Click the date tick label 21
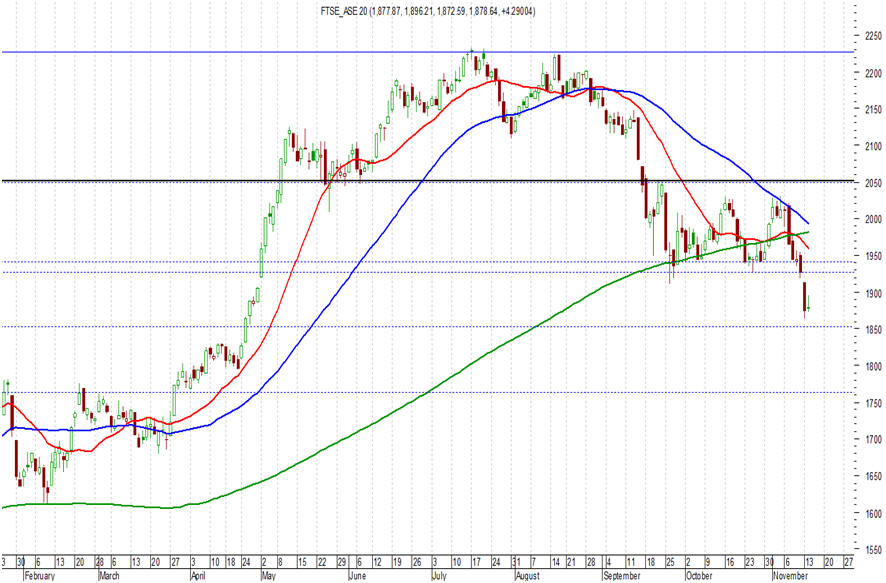This screenshot has height=583, width=886. coord(571,563)
